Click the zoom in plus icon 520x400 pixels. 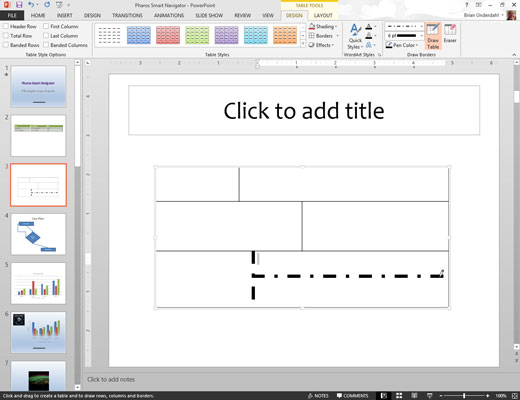(x=487, y=396)
